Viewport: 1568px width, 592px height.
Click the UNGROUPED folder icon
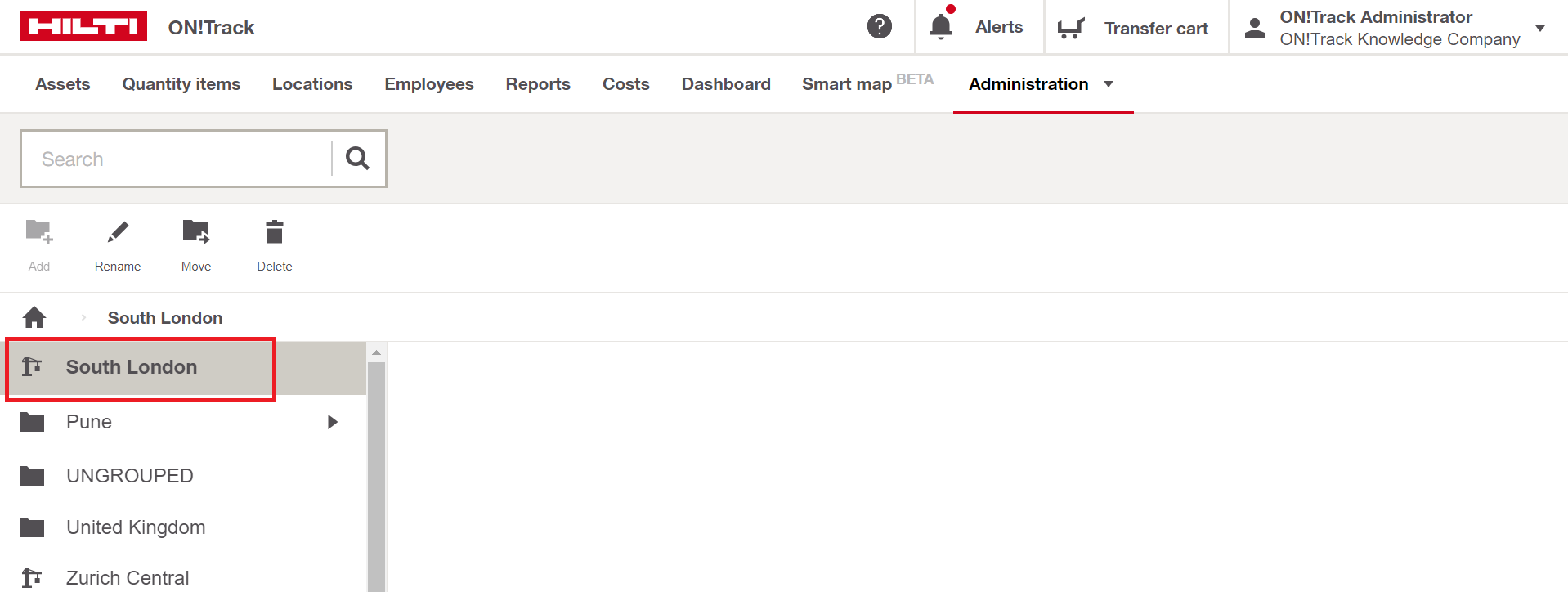pos(32,476)
